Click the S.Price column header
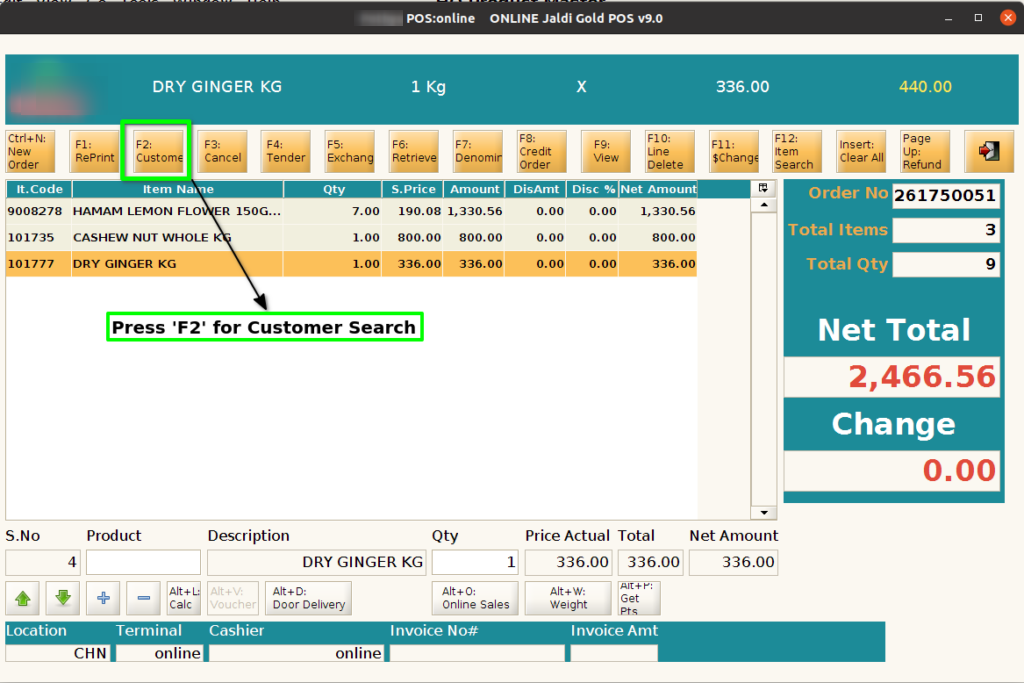Screen dimensions: 1024x683 [413, 189]
